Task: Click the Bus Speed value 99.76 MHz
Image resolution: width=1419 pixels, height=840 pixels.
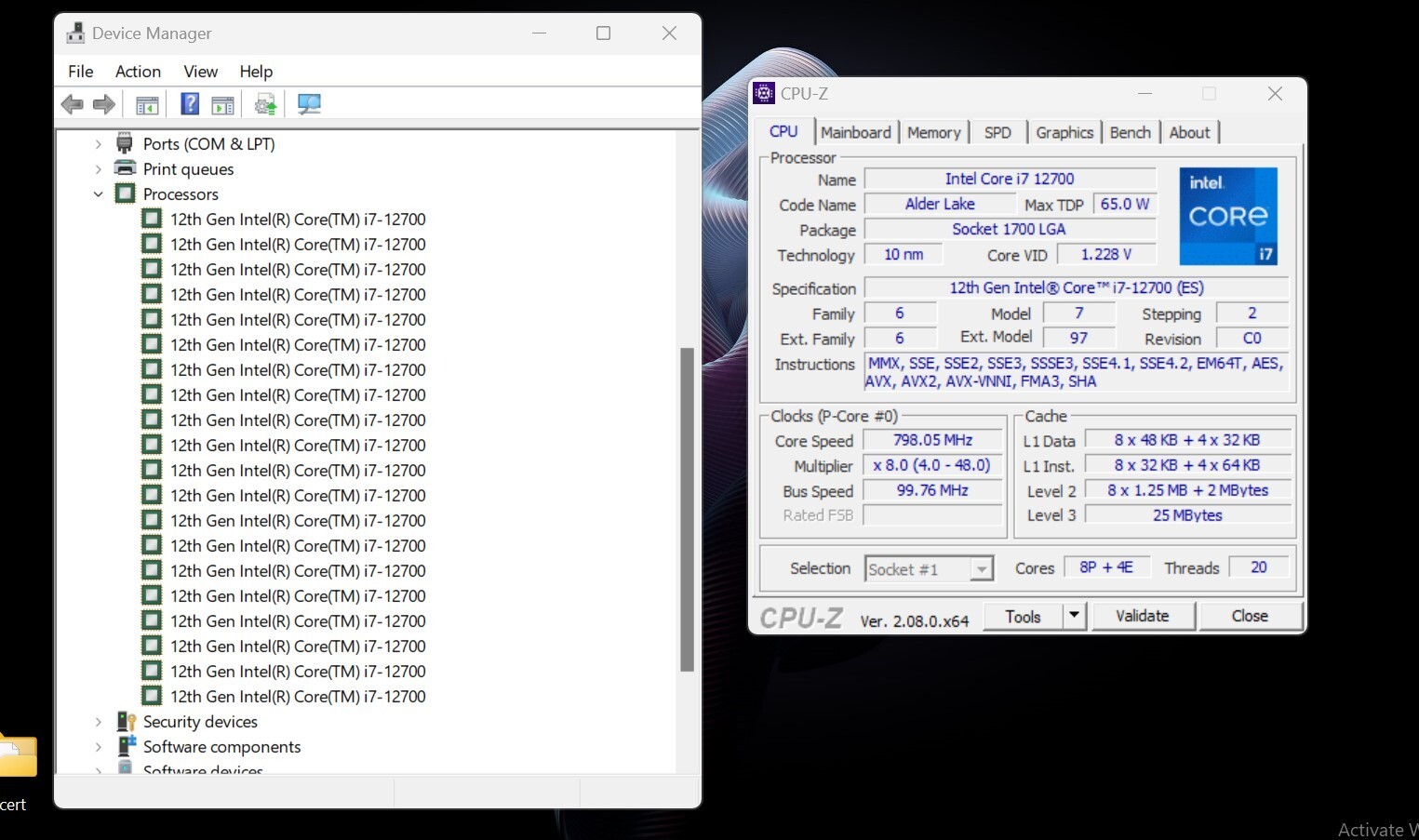Action: click(932, 490)
